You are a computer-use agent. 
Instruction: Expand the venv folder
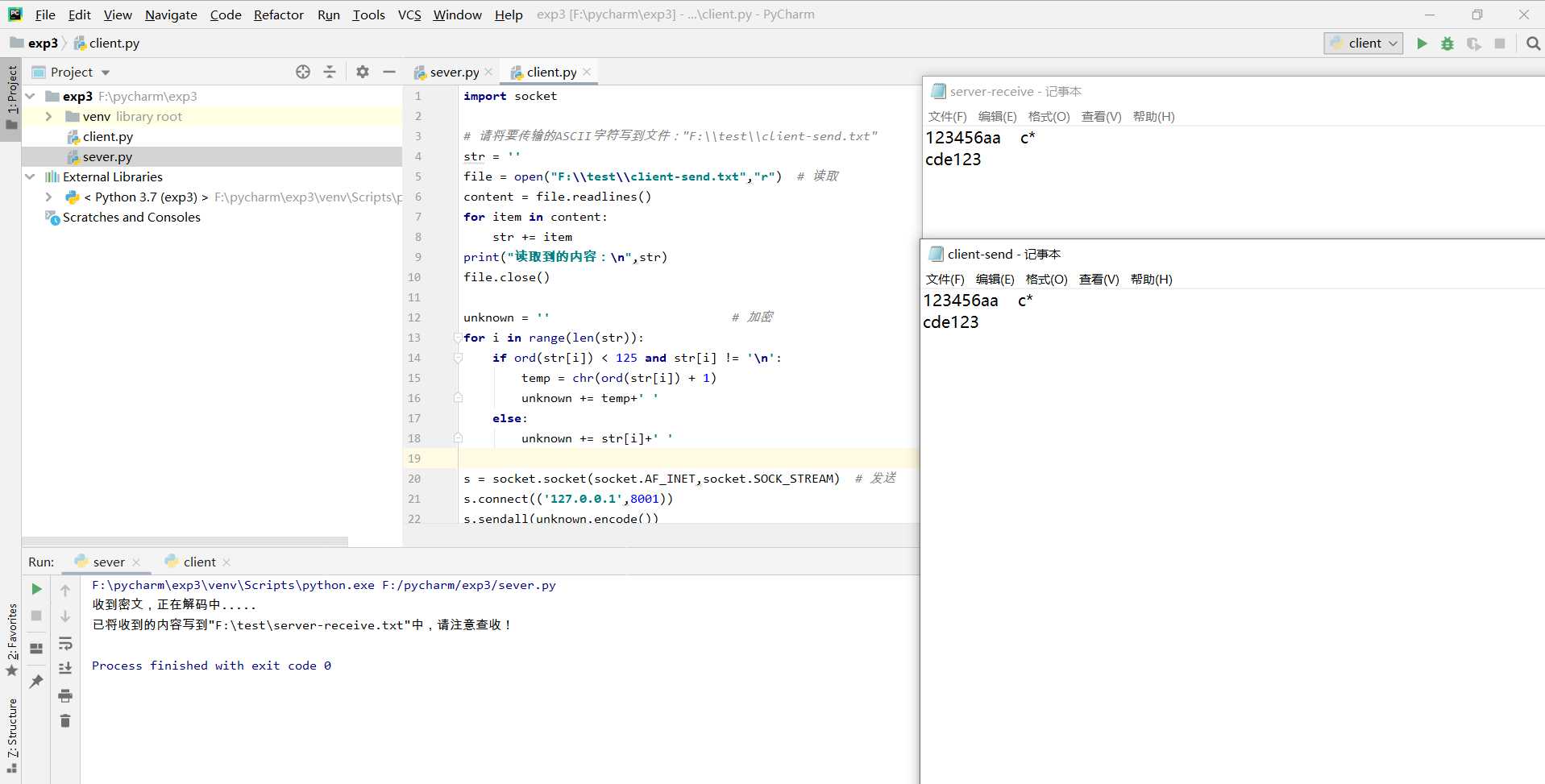tap(48, 116)
